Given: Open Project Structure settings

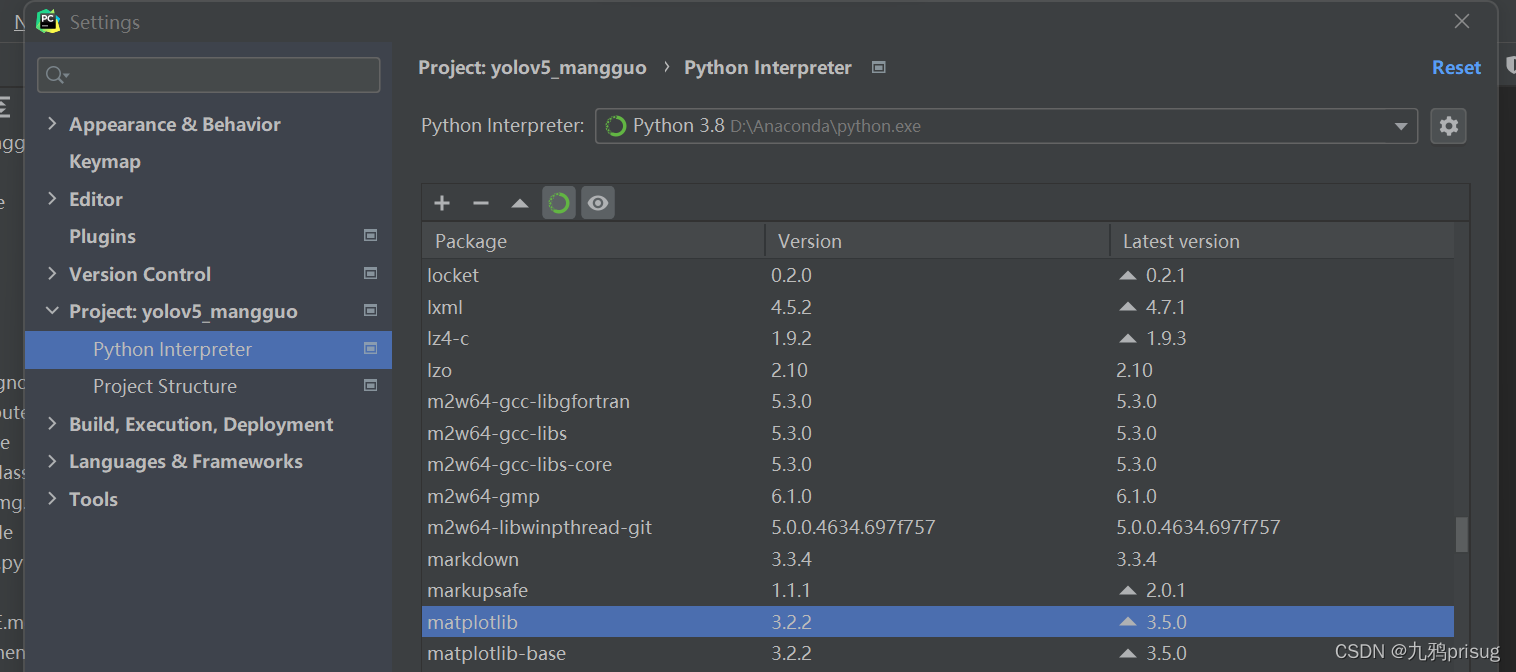Looking at the screenshot, I should point(165,386).
